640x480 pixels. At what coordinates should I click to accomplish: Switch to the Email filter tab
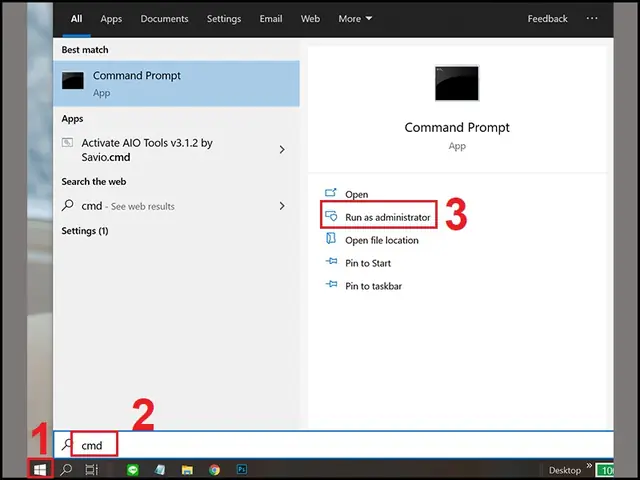271,19
